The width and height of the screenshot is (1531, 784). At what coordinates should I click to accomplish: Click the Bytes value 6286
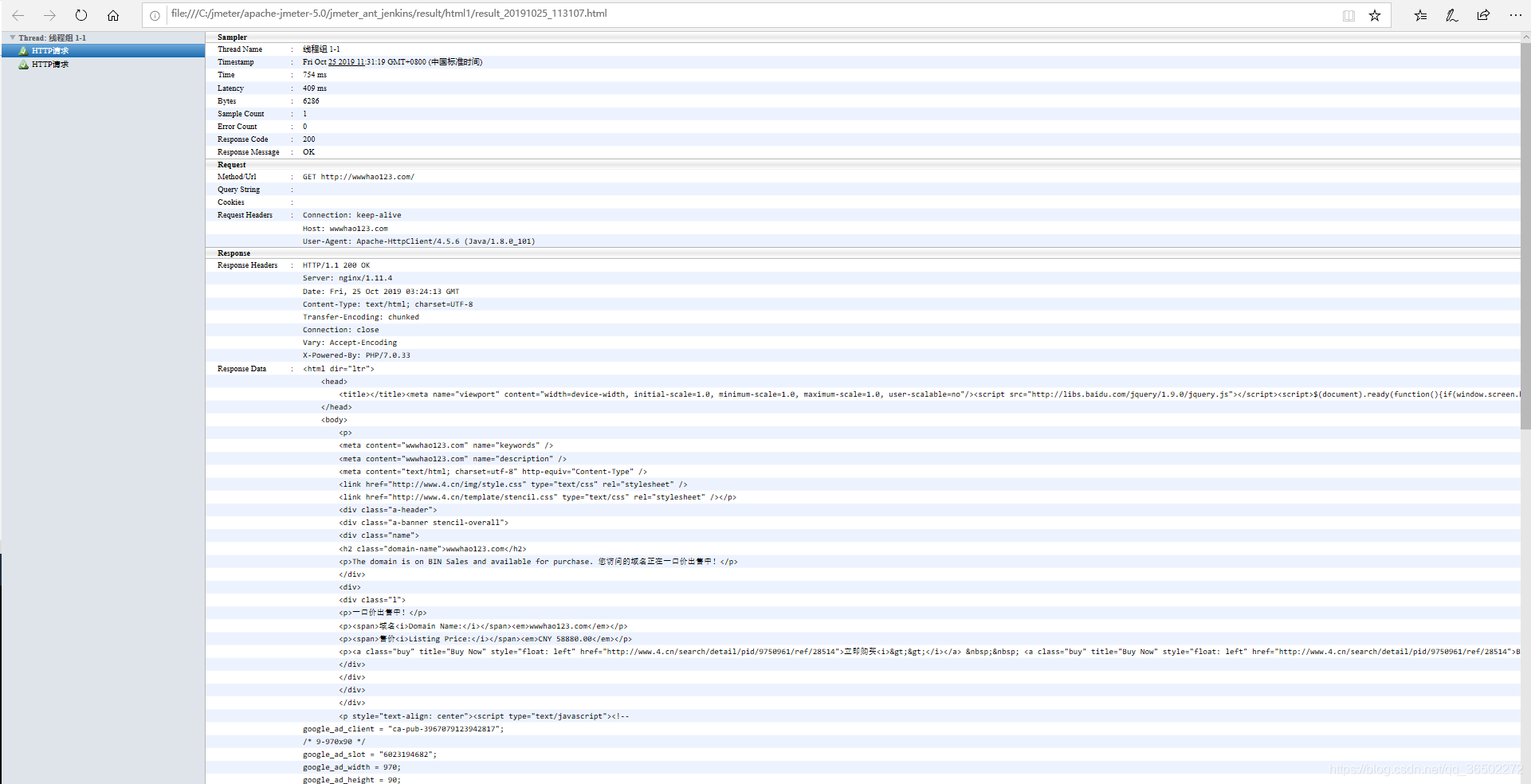coord(311,101)
